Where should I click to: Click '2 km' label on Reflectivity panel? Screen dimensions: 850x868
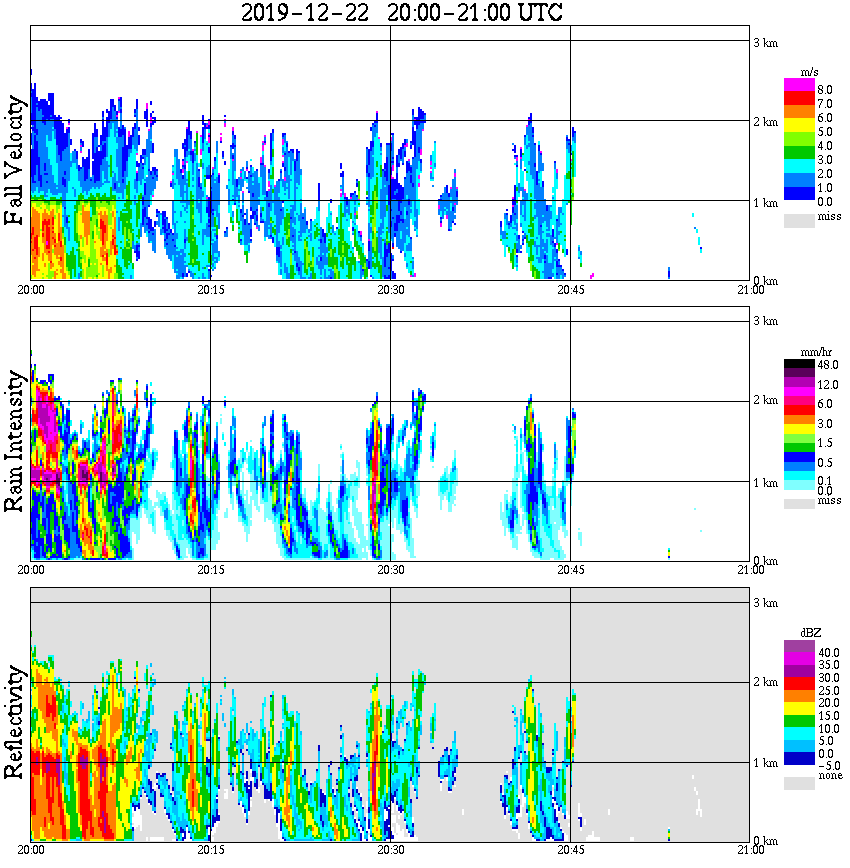(x=765, y=681)
